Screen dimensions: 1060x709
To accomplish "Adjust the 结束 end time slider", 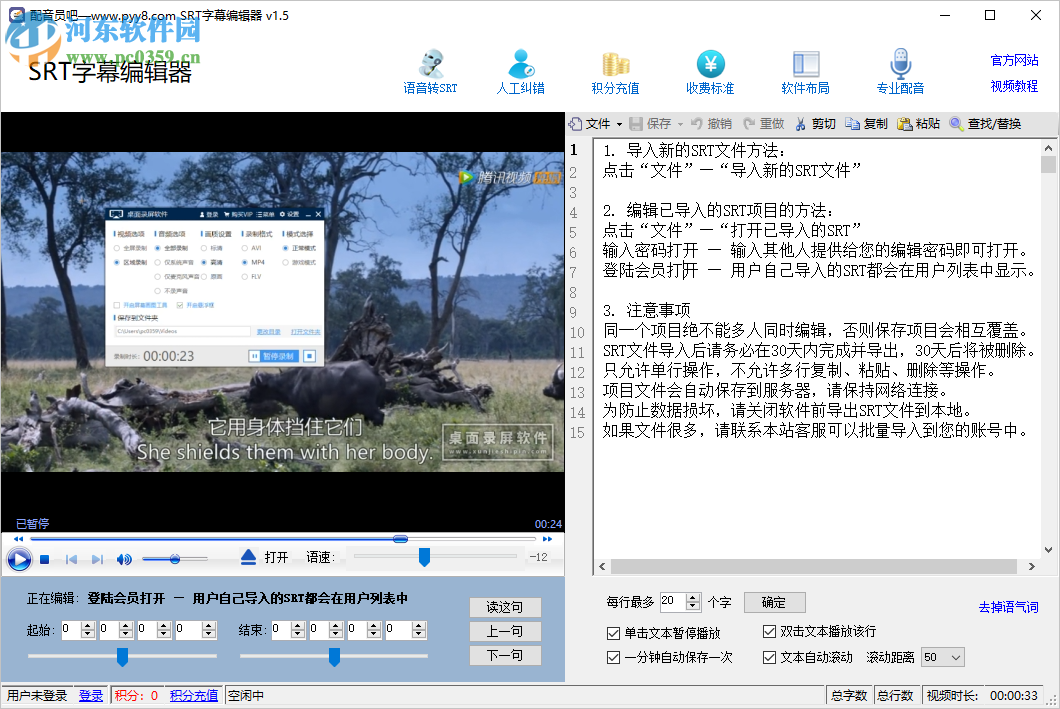I will tap(334, 656).
